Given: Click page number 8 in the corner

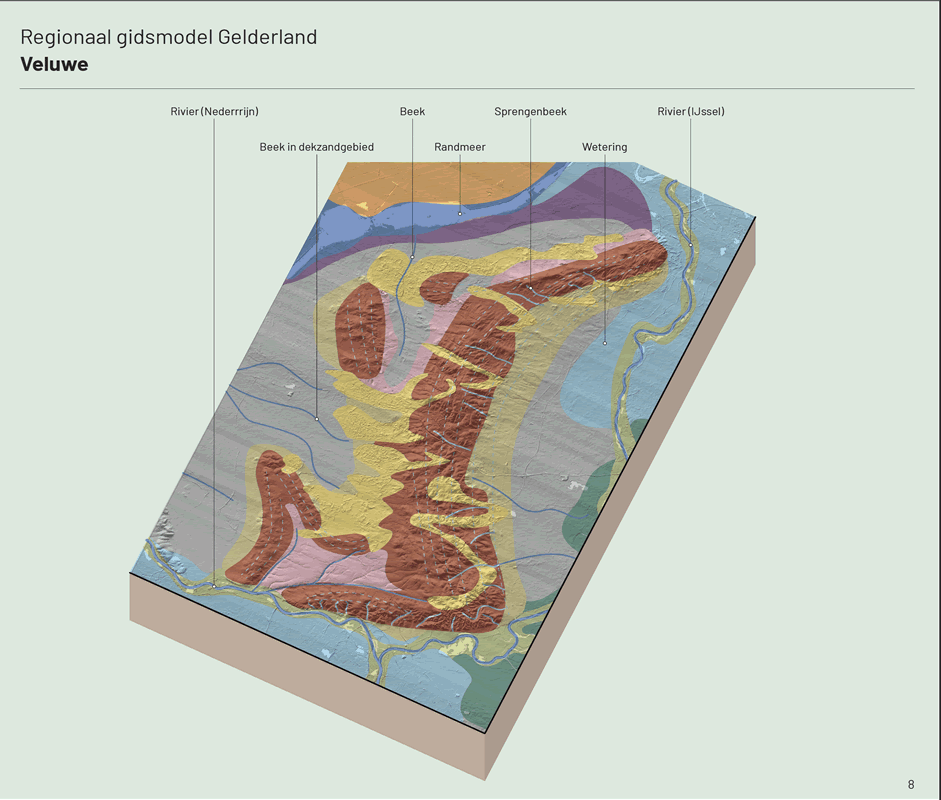Looking at the screenshot, I should pos(910,784).
